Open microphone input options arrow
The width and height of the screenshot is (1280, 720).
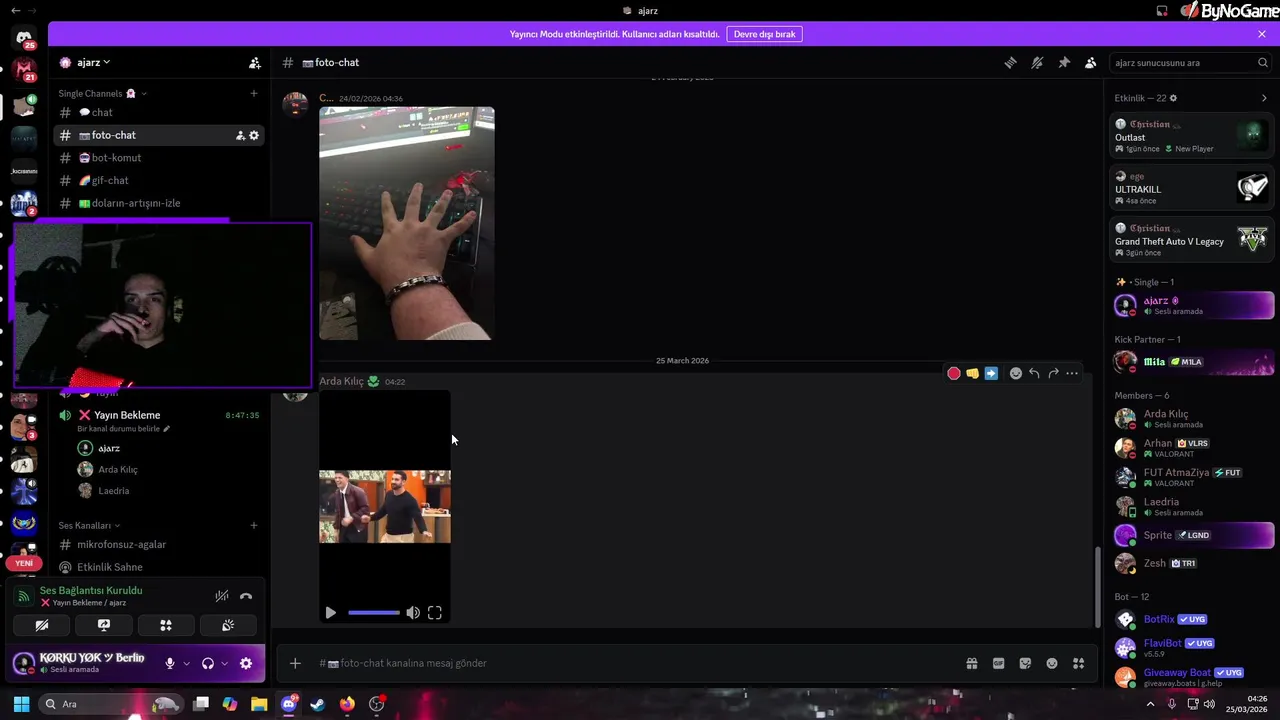(186, 663)
